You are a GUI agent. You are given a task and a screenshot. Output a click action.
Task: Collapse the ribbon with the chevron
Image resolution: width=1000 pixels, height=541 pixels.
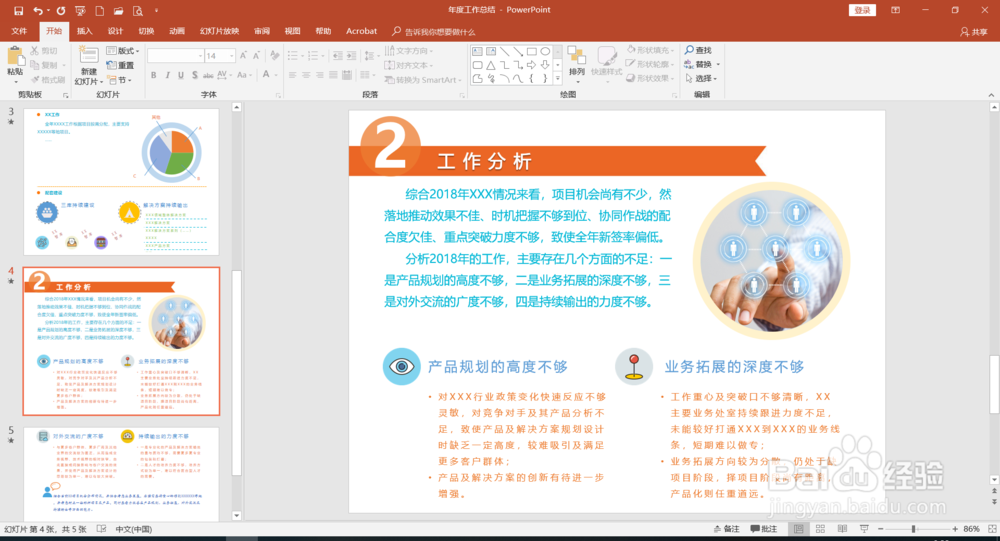click(x=991, y=94)
